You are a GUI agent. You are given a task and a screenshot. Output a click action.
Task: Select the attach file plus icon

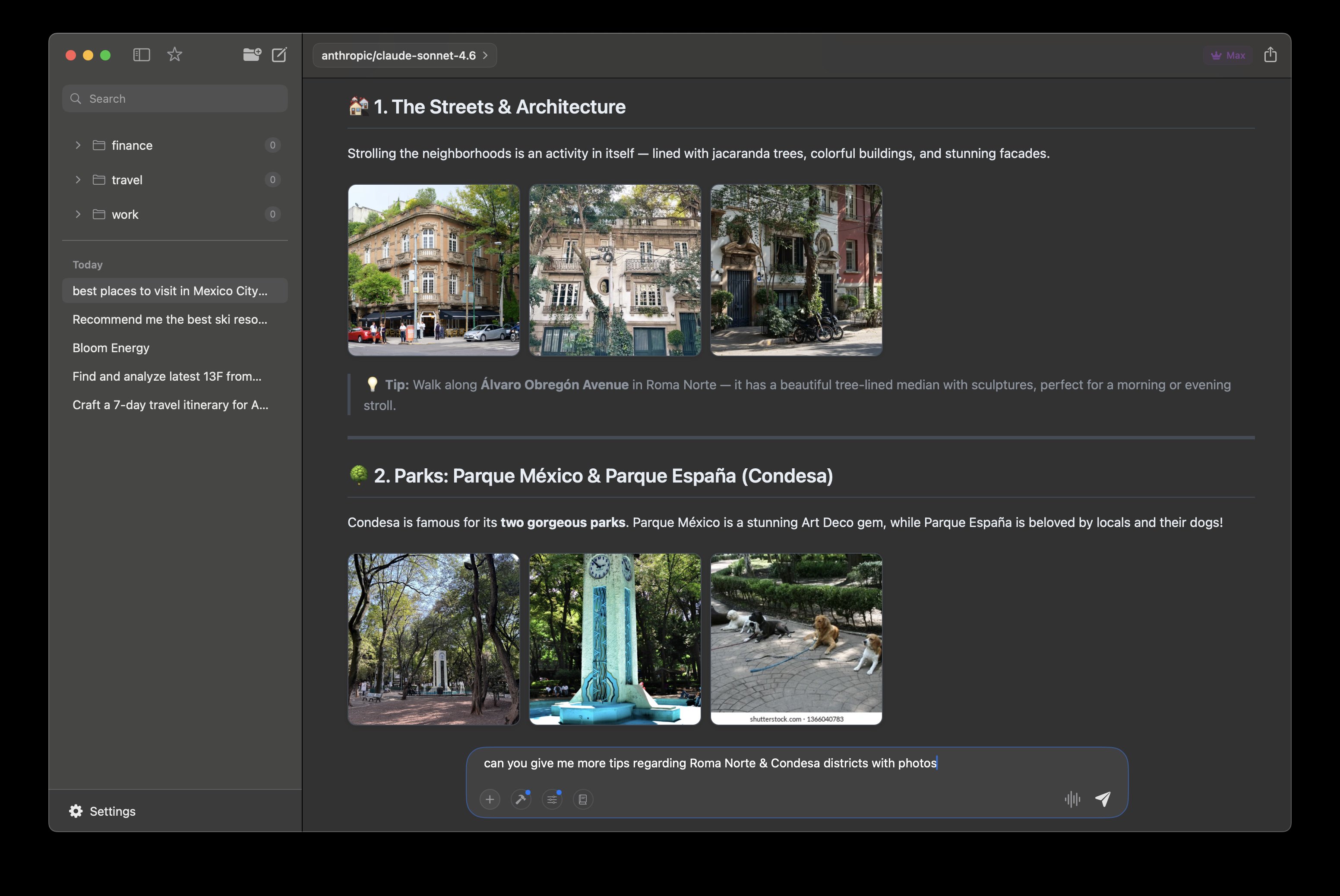click(x=490, y=799)
